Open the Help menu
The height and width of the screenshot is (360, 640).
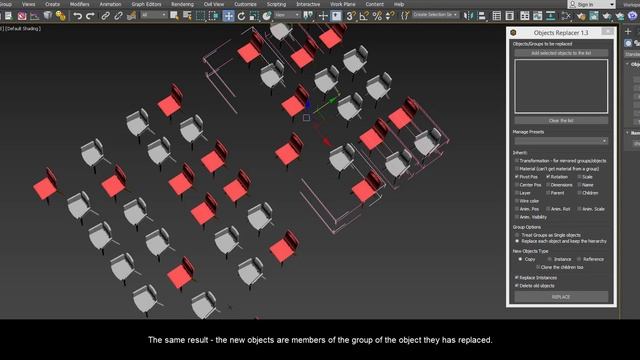tap(399, 4)
